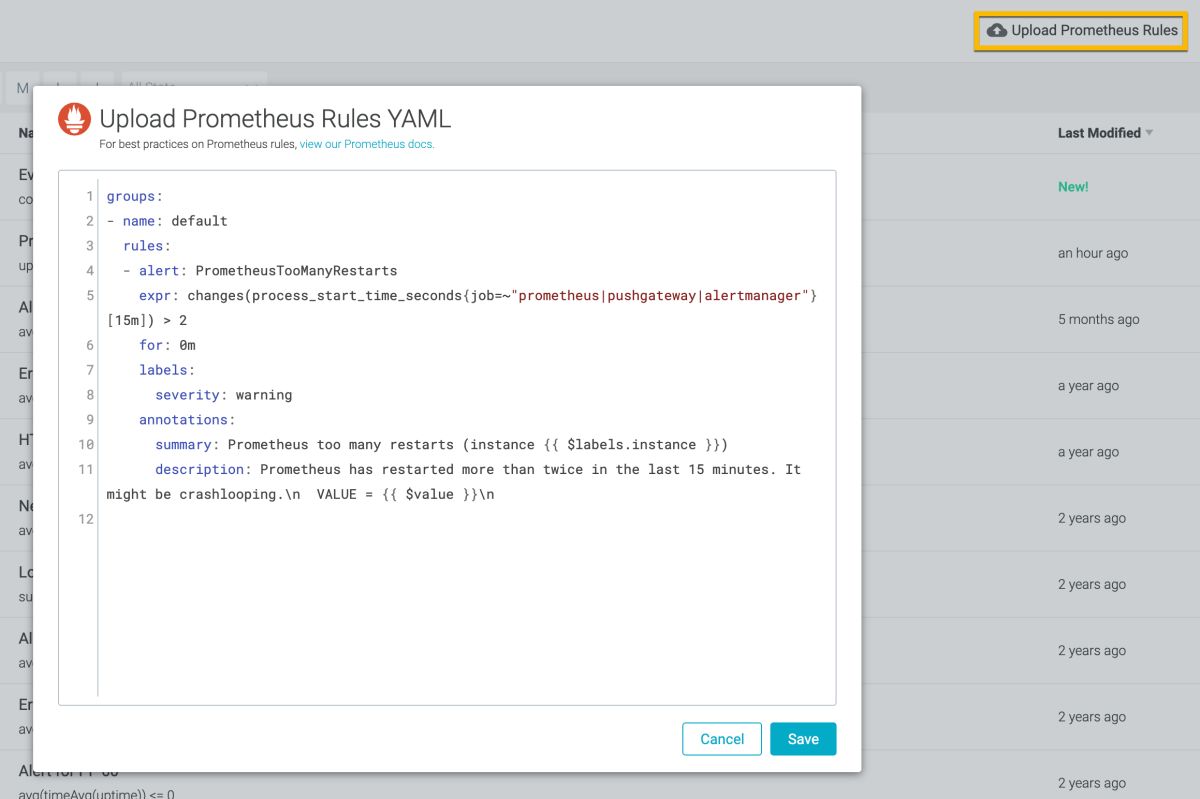
Task: Click the 'groups:' line in editor
Action: (x=135, y=196)
